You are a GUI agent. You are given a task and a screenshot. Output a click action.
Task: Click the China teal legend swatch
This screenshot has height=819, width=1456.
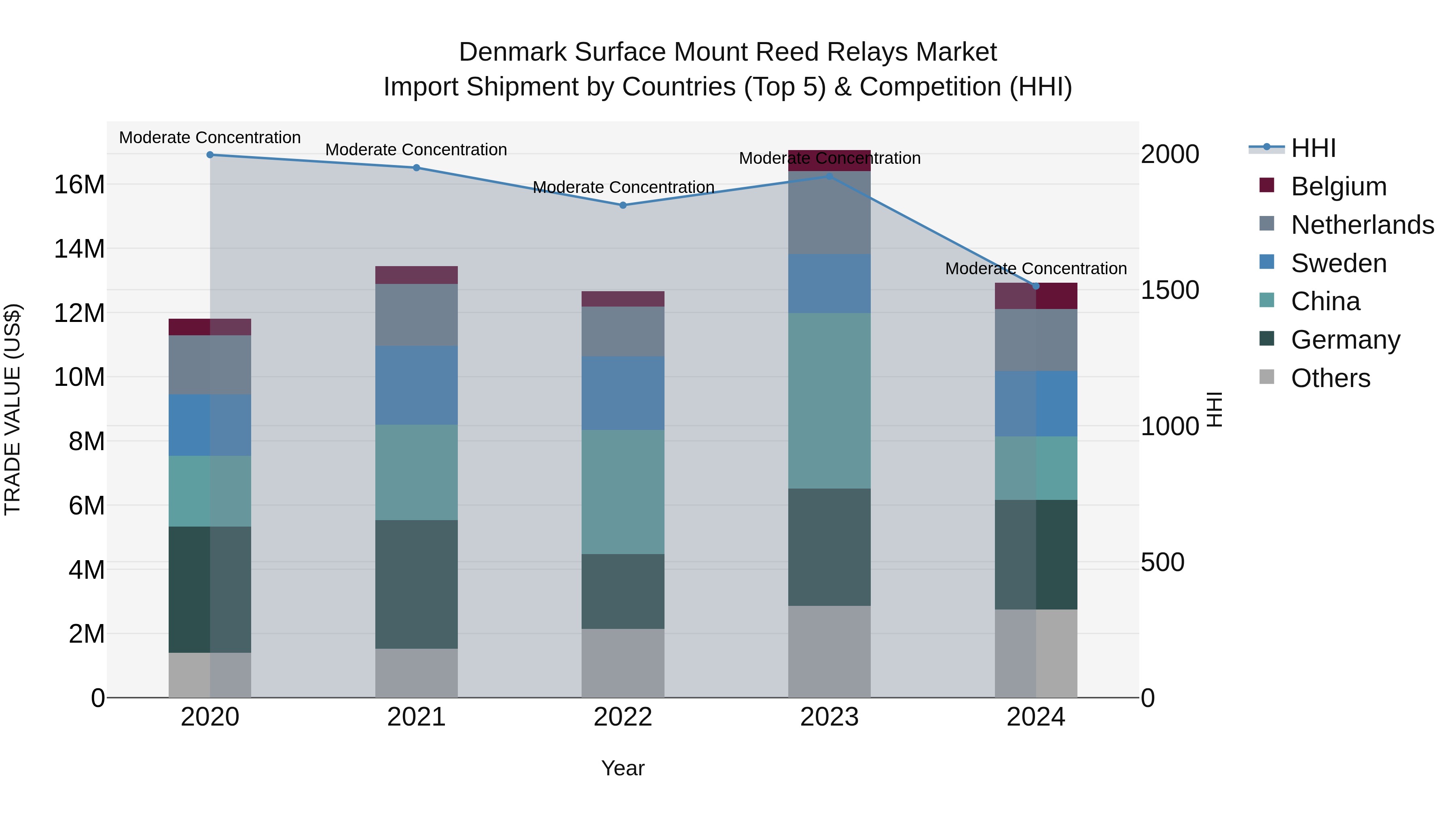(1267, 300)
